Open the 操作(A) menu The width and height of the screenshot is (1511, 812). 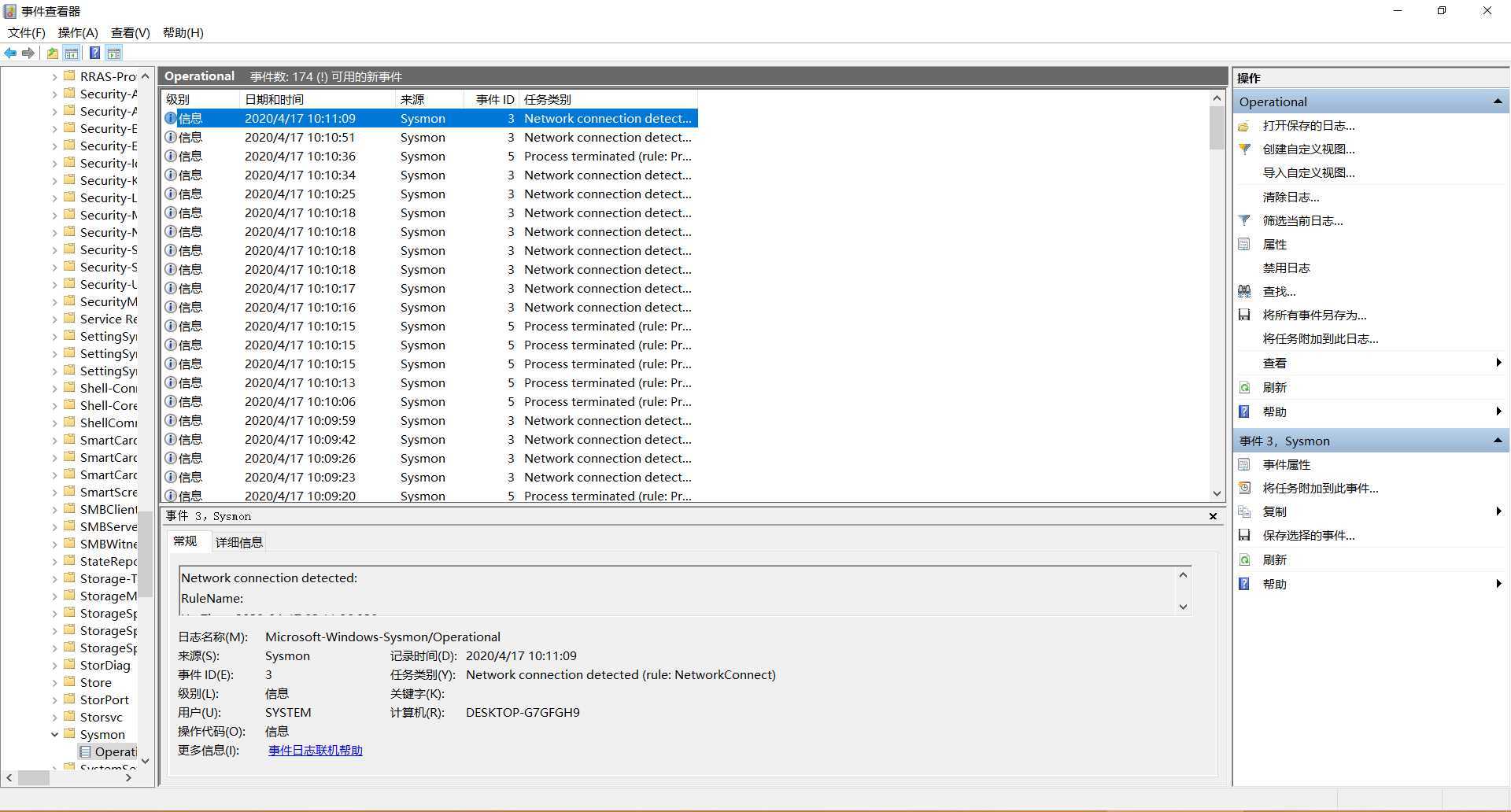(78, 32)
